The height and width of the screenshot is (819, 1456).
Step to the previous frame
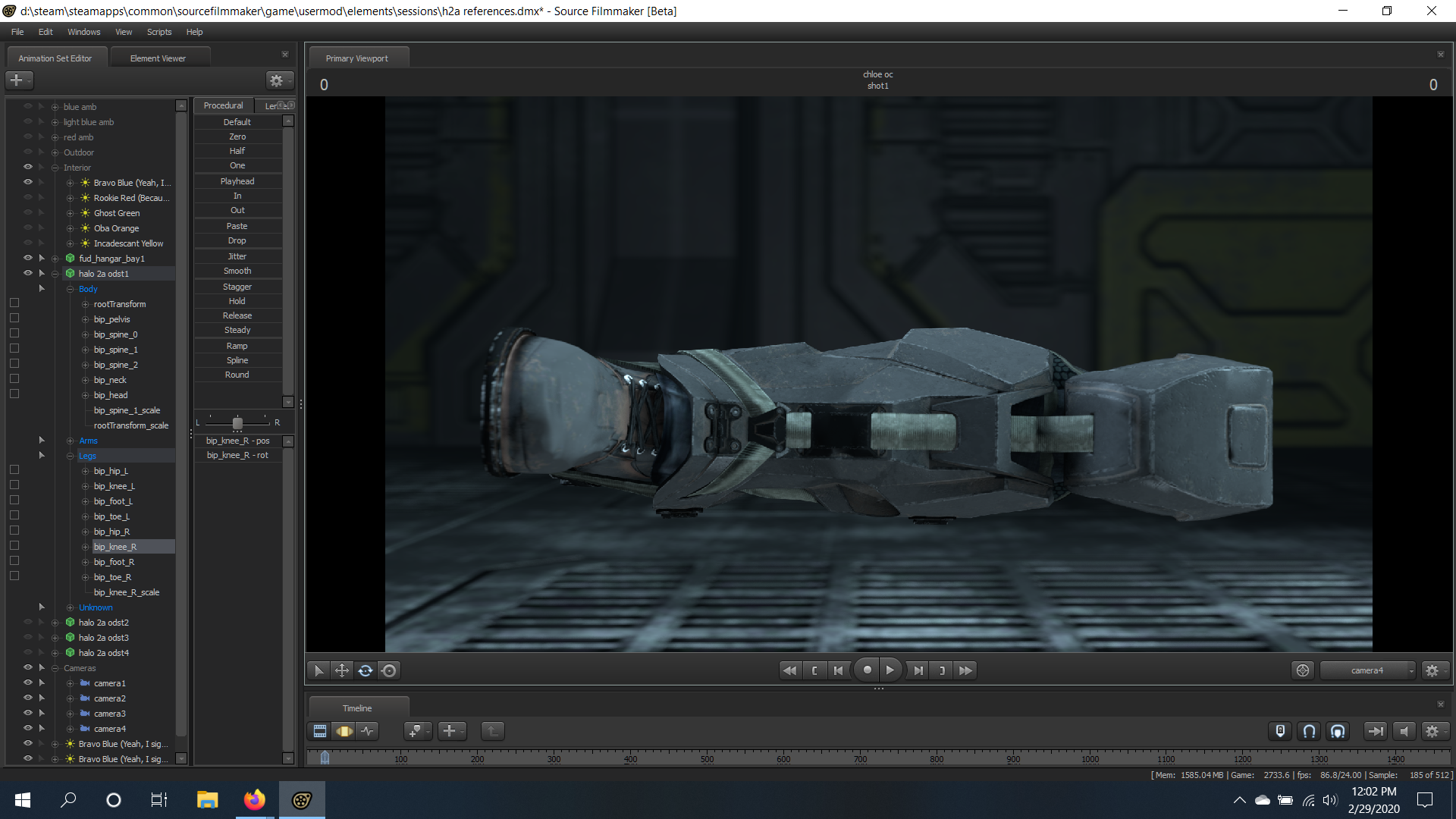[x=838, y=670]
